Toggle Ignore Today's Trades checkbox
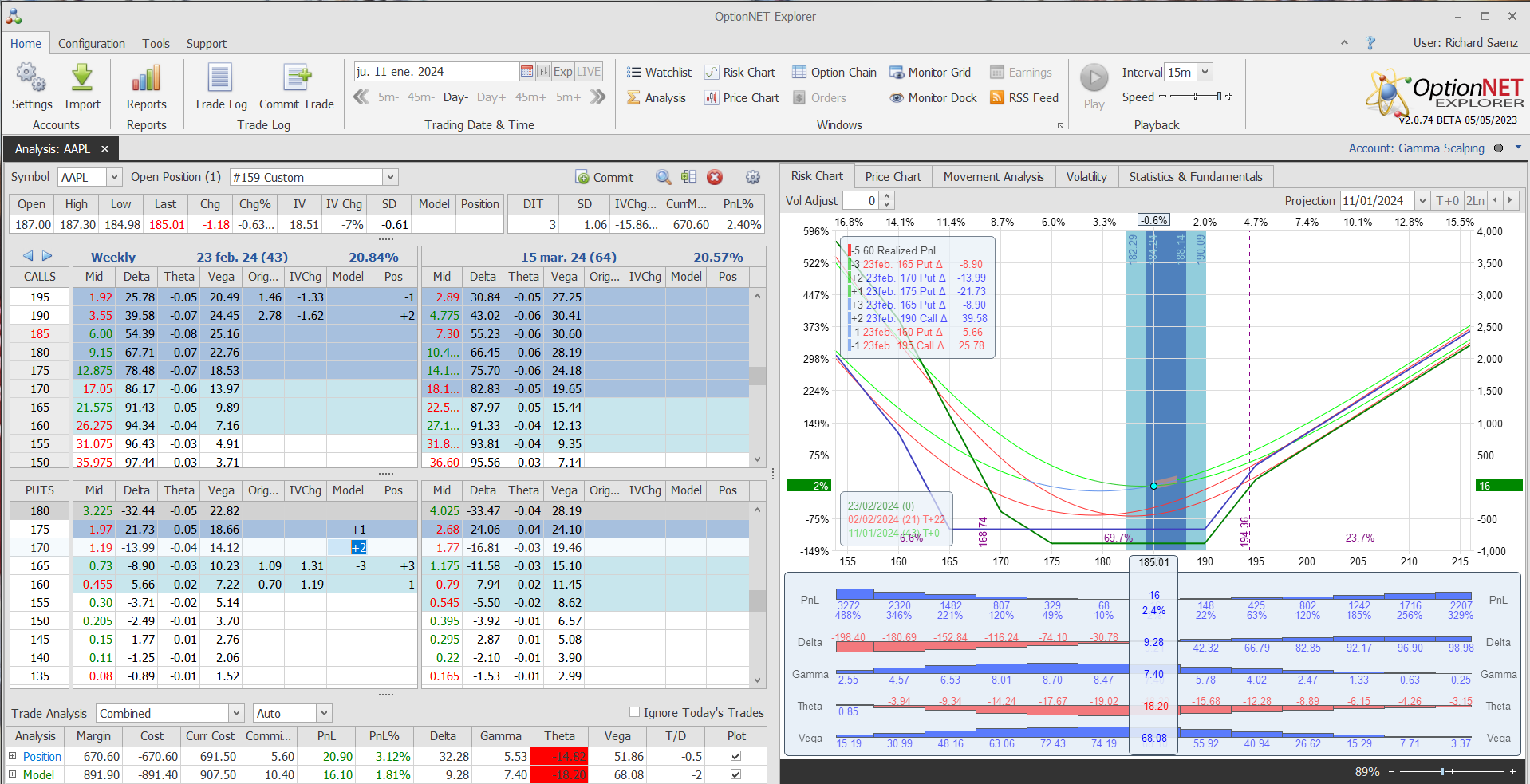The height and width of the screenshot is (784, 1530). pos(634,712)
